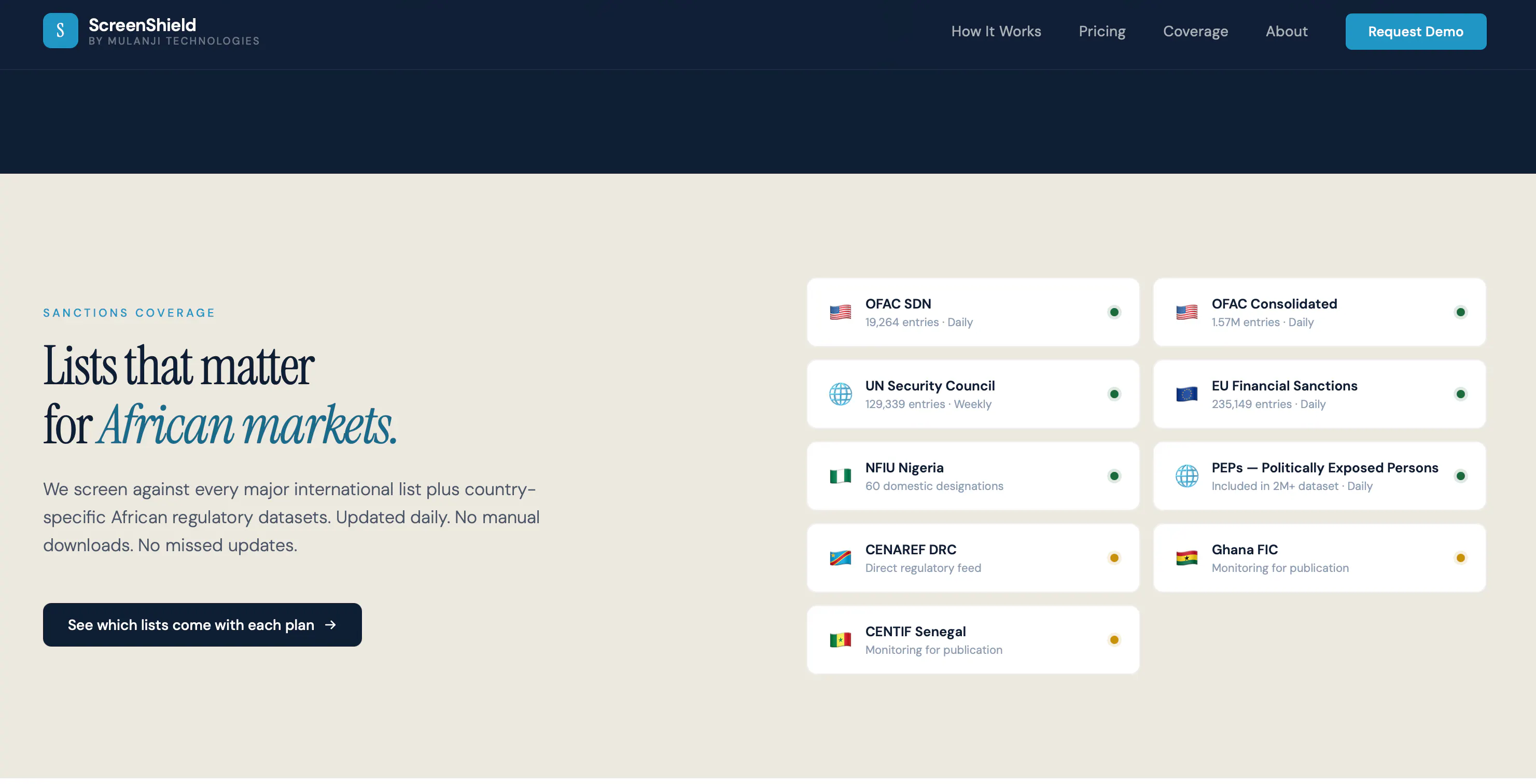Select the CENTIF Senegal card title
1536x784 pixels.
915,632
